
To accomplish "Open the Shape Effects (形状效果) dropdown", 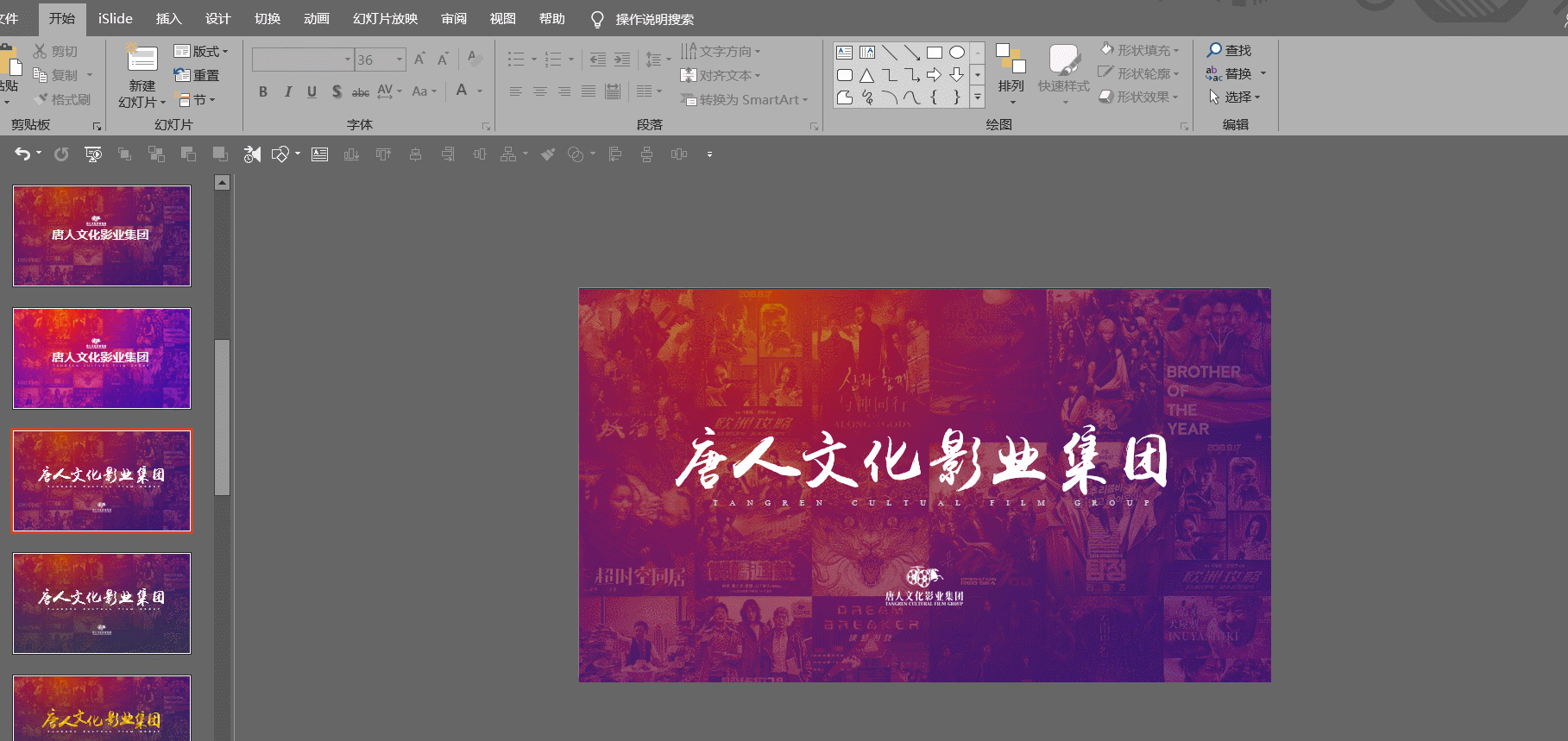I will (x=1139, y=97).
